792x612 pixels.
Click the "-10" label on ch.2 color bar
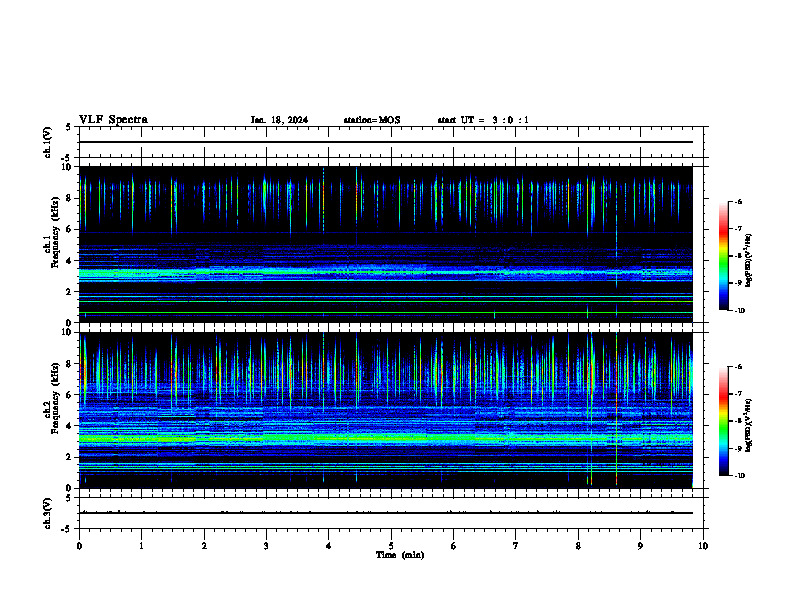pyautogui.click(x=740, y=476)
